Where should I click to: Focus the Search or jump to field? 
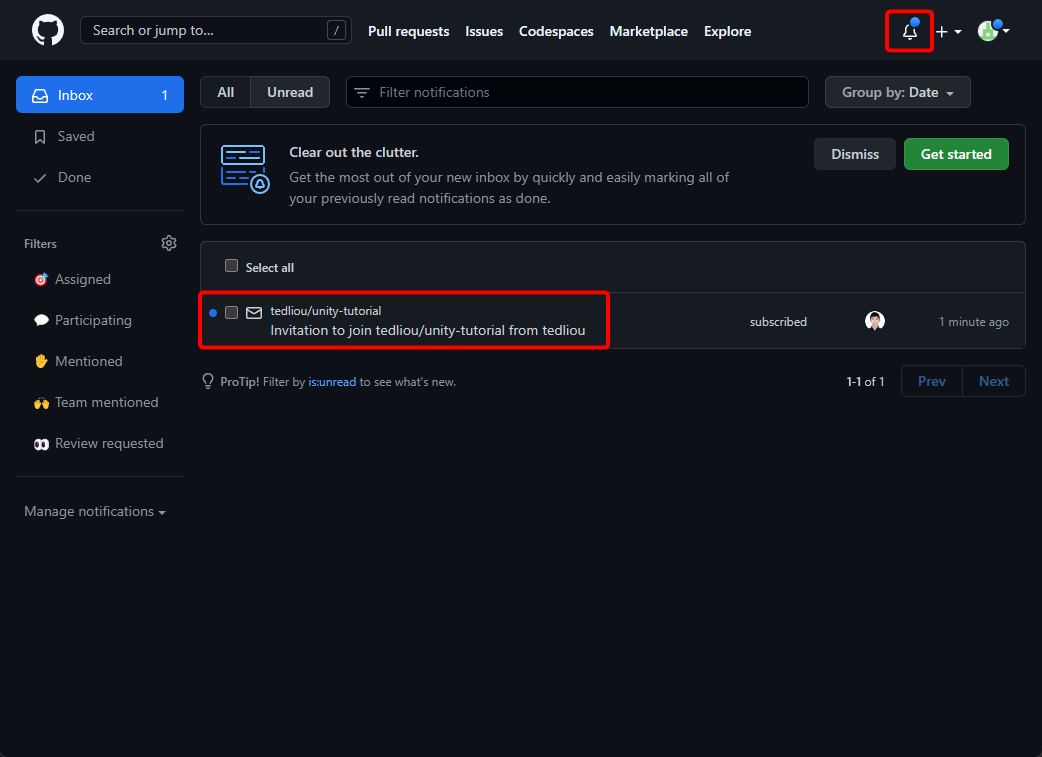click(215, 31)
